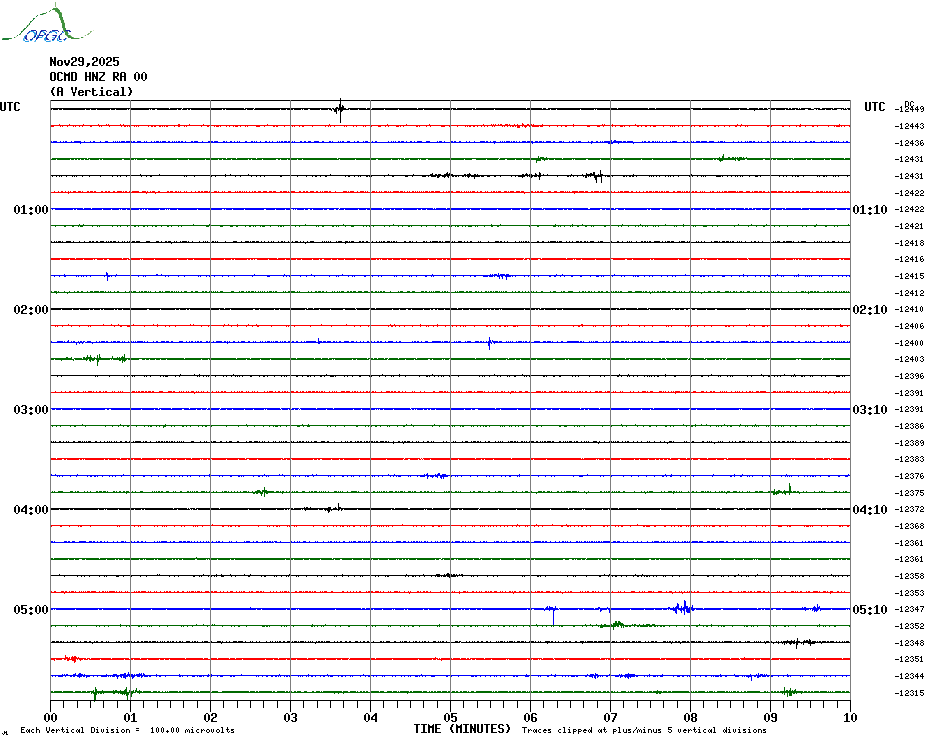
Task: Click the 05 minute tick label on bottom axis
Action: pyautogui.click(x=450, y=717)
